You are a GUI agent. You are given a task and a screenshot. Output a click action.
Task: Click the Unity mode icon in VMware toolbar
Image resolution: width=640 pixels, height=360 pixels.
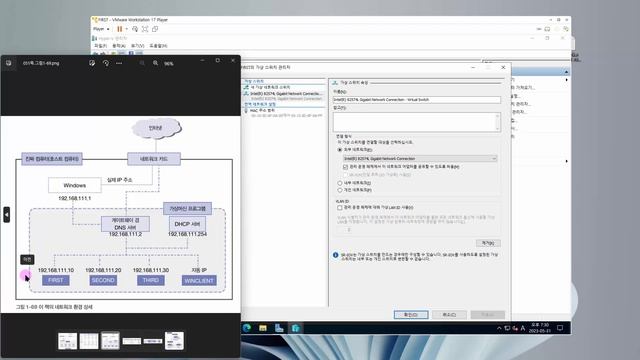coord(155,29)
